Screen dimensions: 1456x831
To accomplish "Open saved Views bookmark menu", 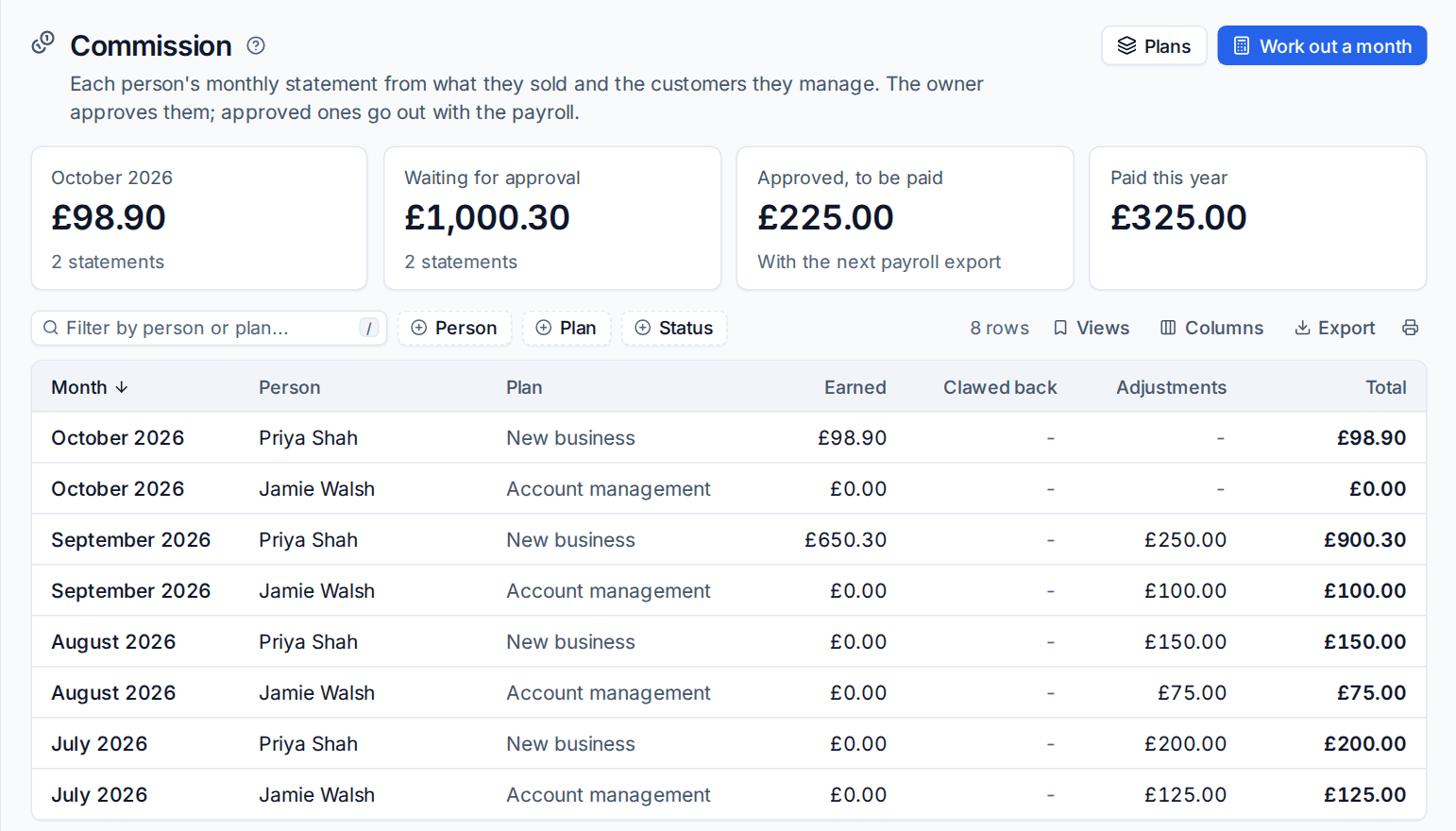I will (1092, 328).
